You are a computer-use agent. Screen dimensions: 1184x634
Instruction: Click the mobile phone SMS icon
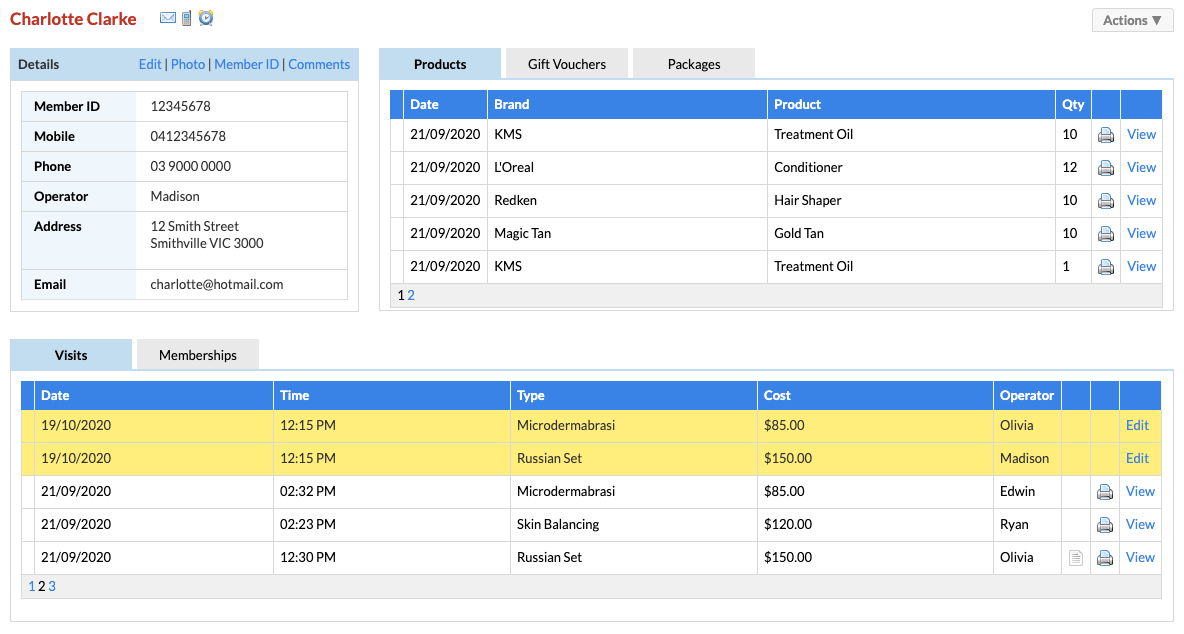[187, 17]
